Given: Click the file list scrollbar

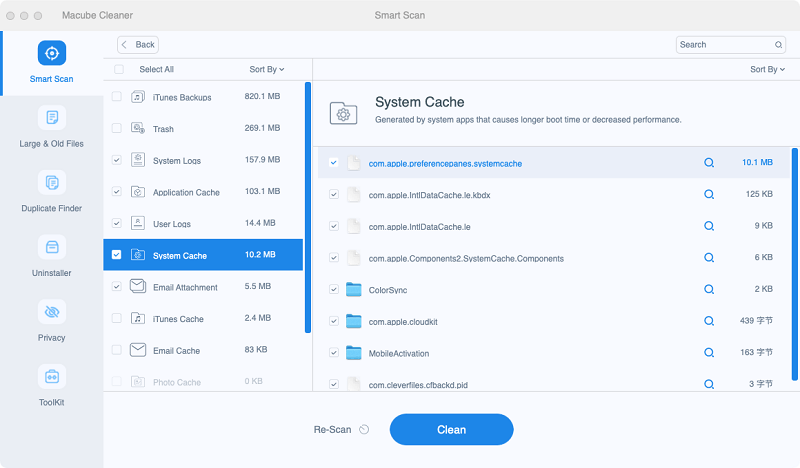Looking at the screenshot, I should coord(794,264).
